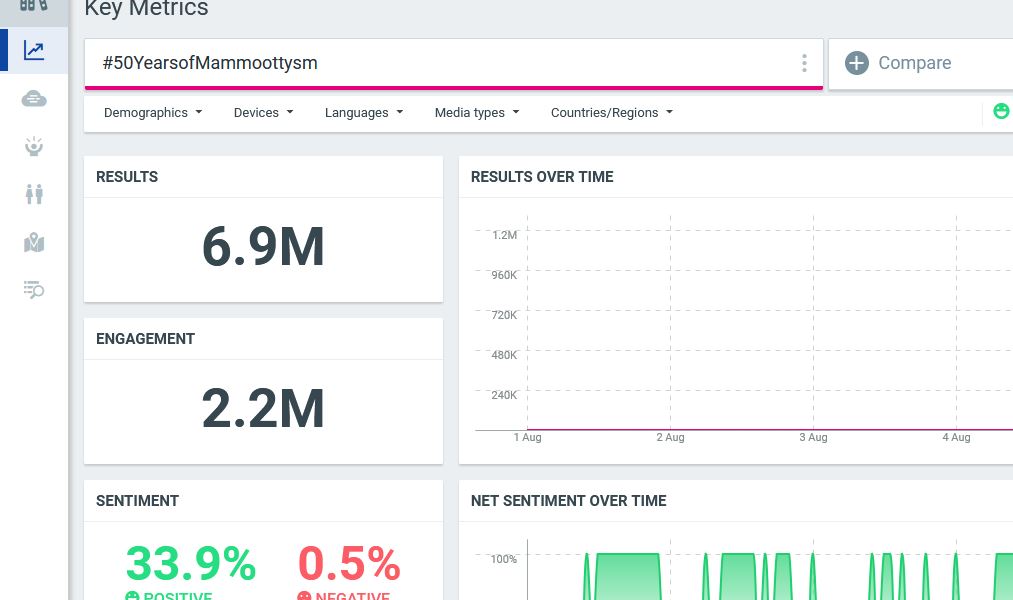Expand the Demographics filter dropdown

pos(153,112)
